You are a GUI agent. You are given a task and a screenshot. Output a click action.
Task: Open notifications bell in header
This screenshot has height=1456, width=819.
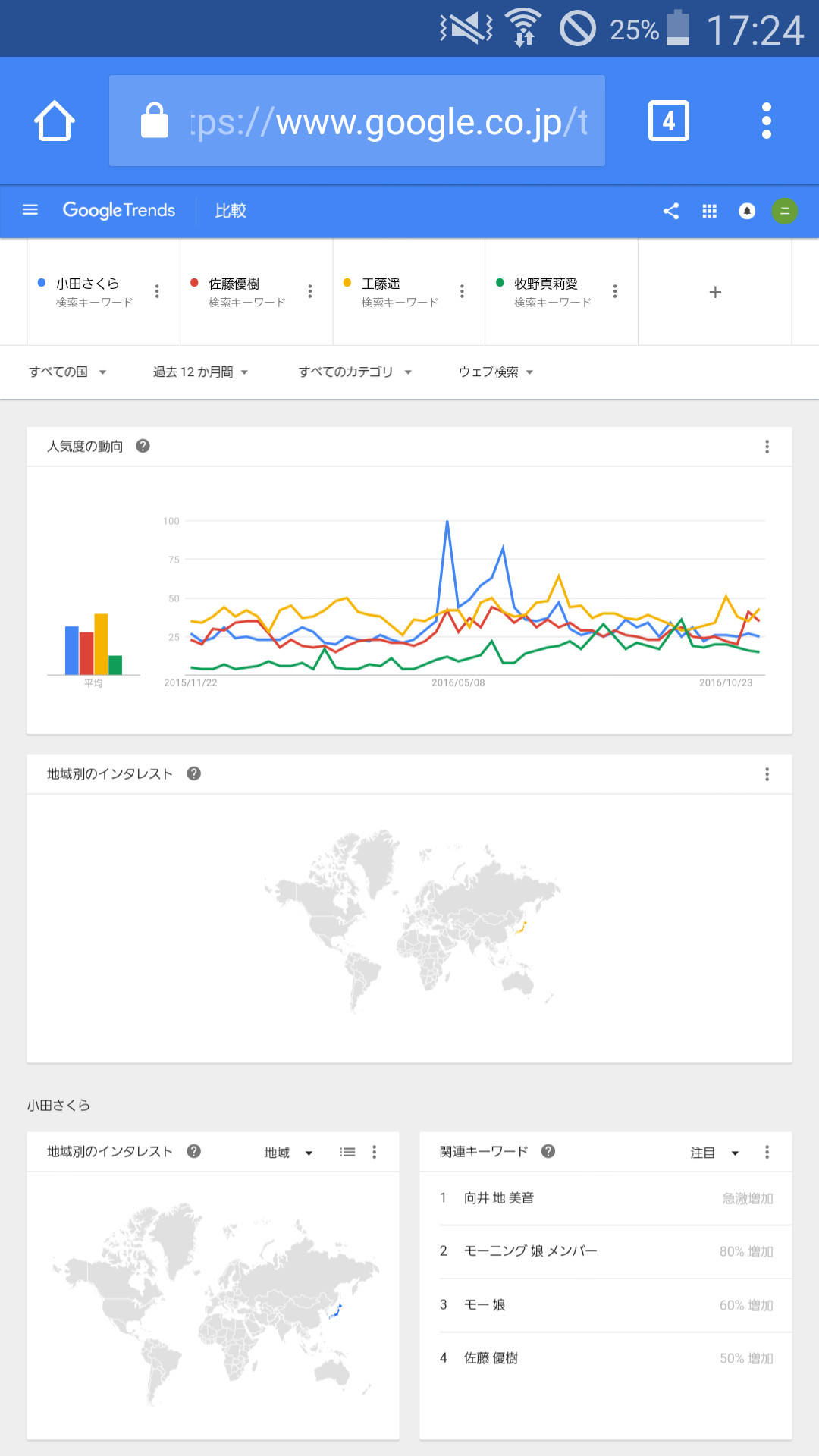[x=747, y=211]
